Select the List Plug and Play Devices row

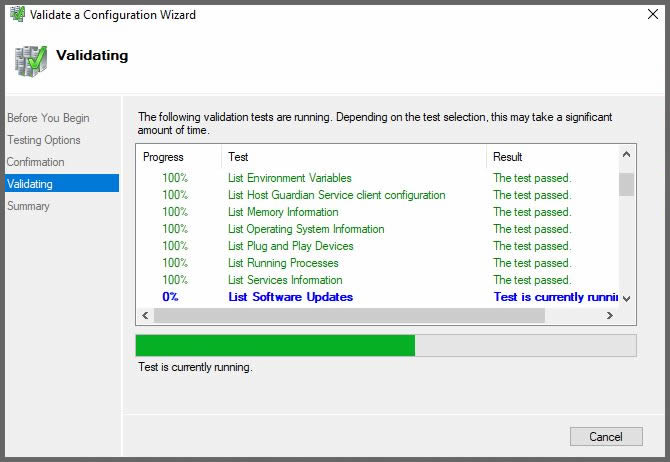coord(290,246)
